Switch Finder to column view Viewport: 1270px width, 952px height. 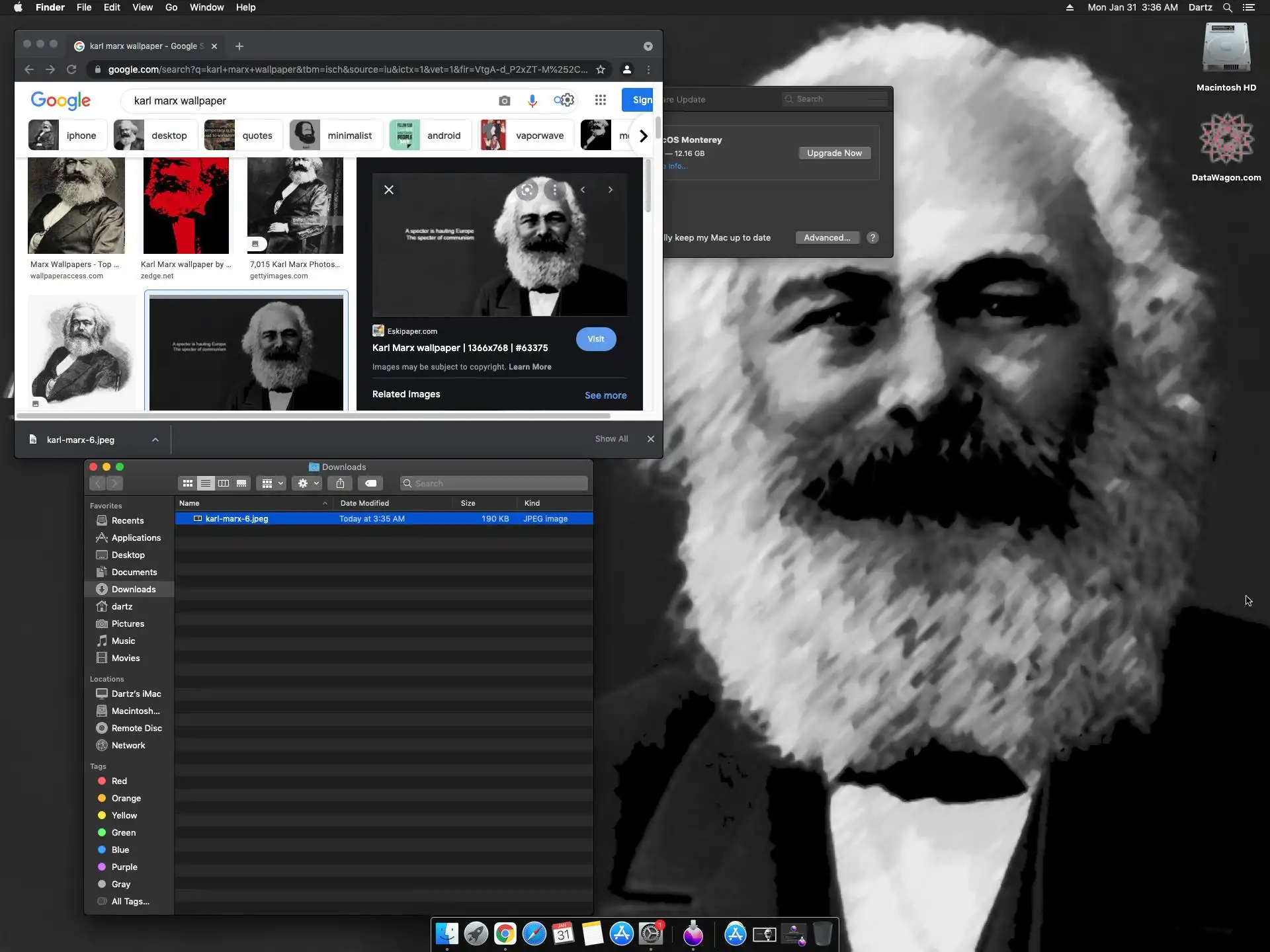pyautogui.click(x=224, y=483)
